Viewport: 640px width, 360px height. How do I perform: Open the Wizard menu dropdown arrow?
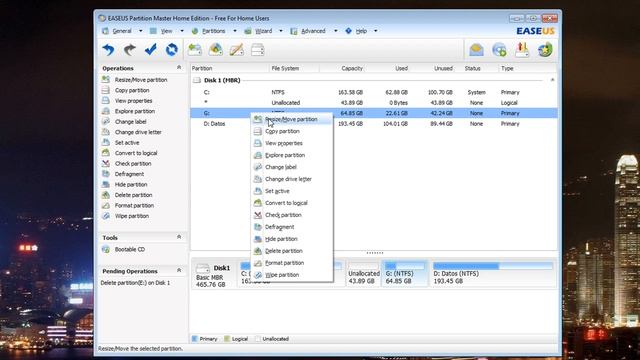click(x=280, y=31)
